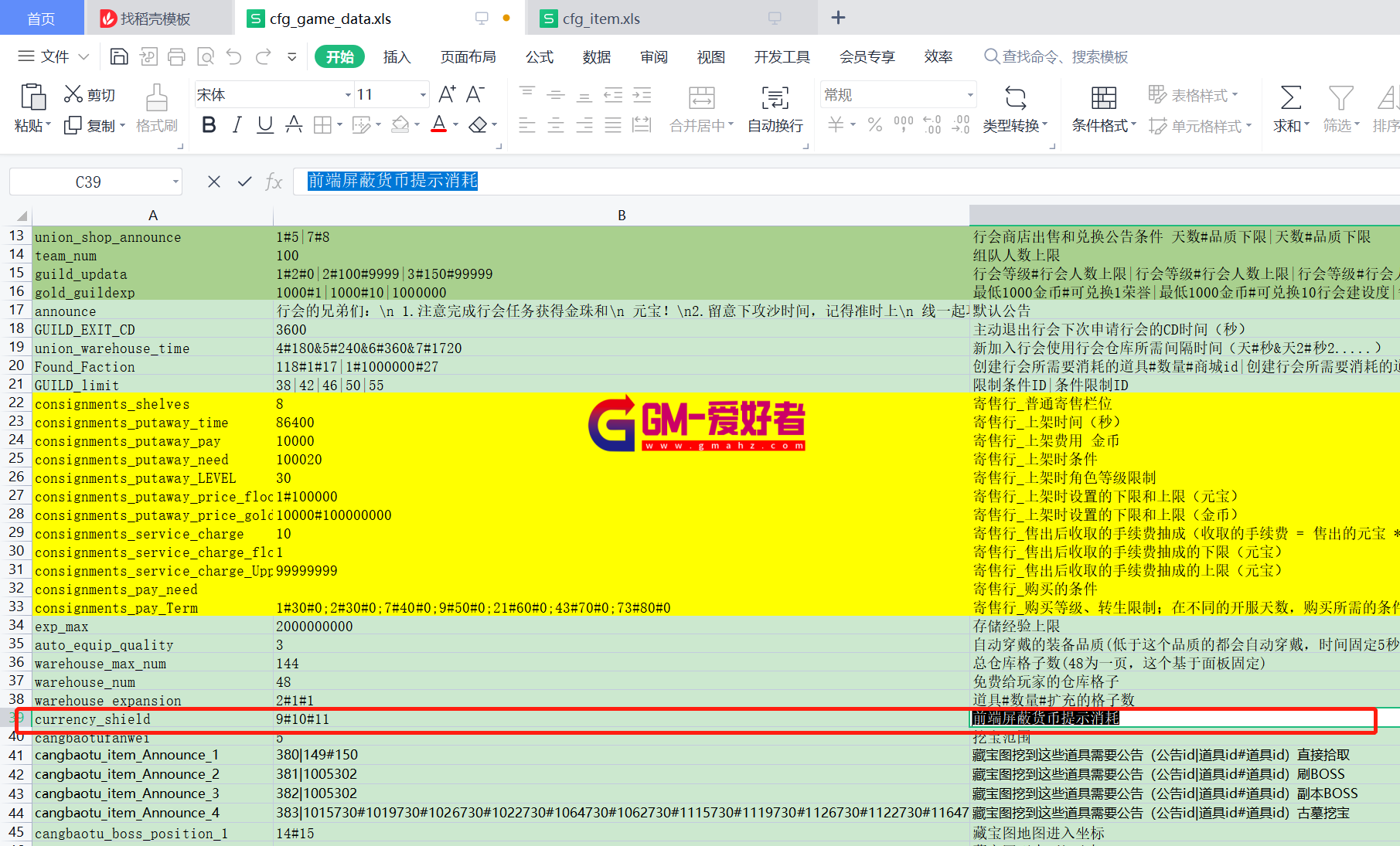Open Cell Style dropdown
The image size is (1400, 846).
[1201, 126]
